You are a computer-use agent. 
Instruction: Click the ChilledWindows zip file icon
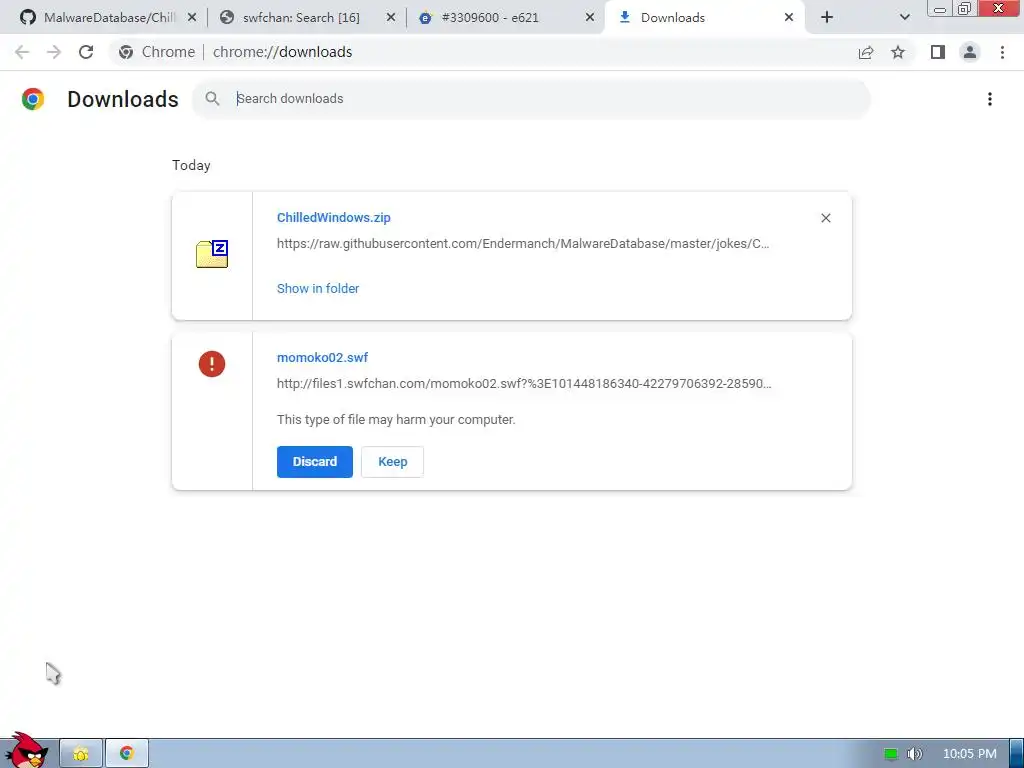coord(212,254)
